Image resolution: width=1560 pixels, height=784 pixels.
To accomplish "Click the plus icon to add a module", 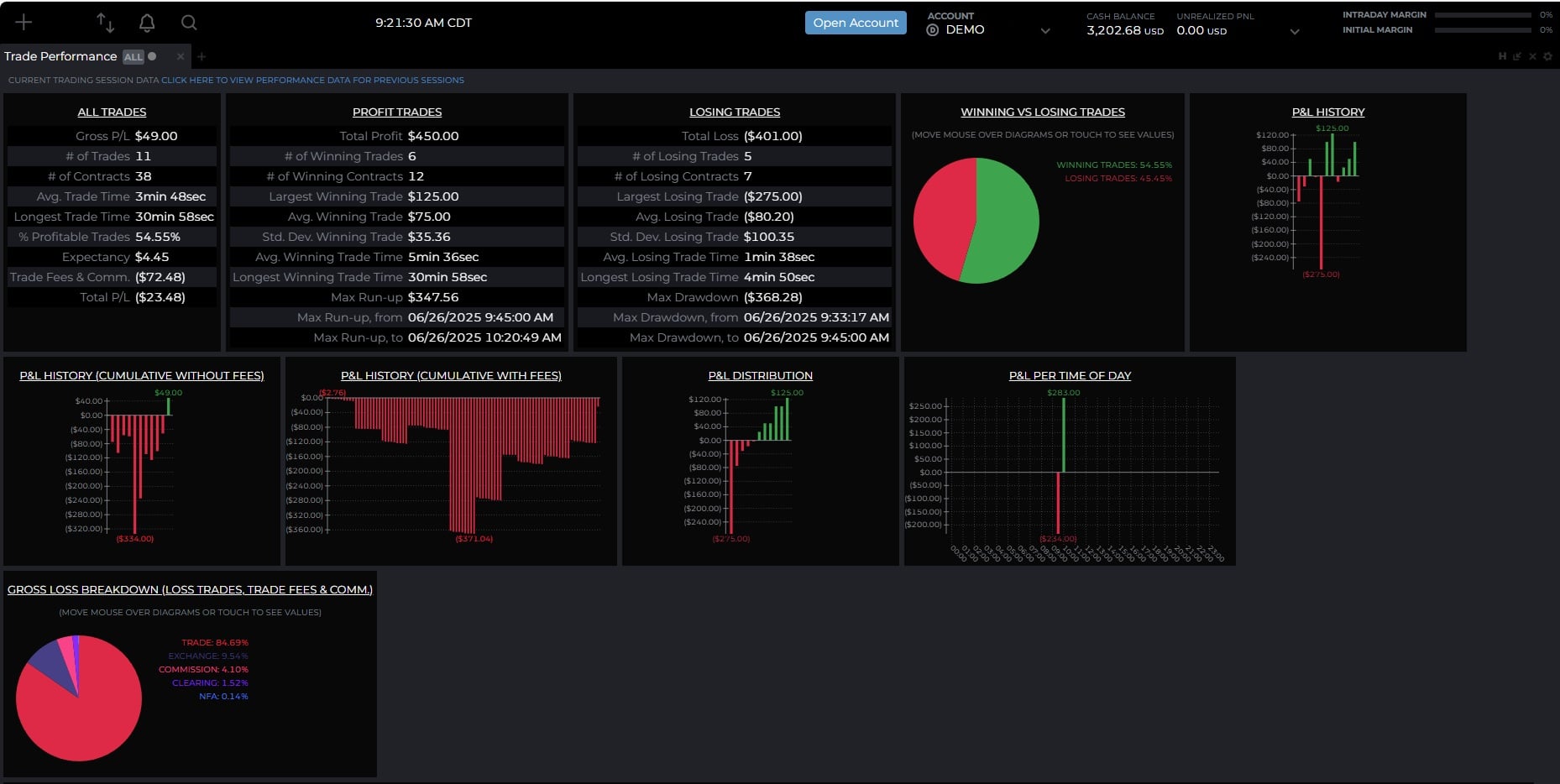I will [24, 23].
